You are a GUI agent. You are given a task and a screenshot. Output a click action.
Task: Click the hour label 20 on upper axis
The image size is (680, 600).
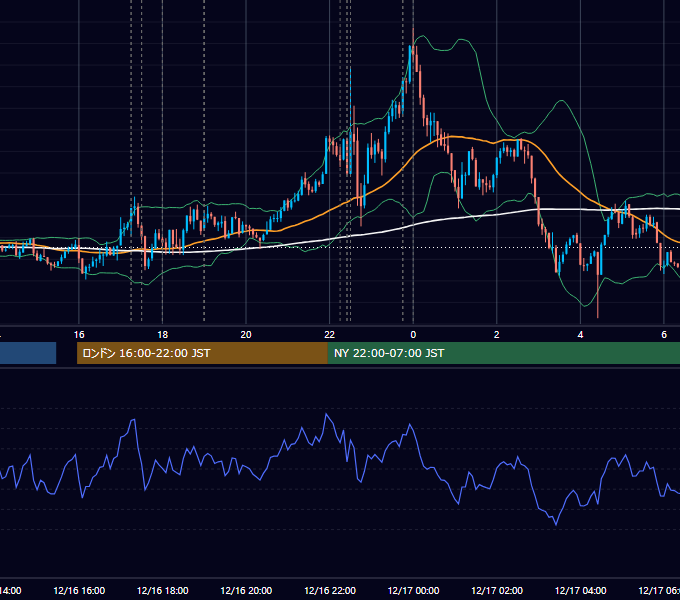246,335
